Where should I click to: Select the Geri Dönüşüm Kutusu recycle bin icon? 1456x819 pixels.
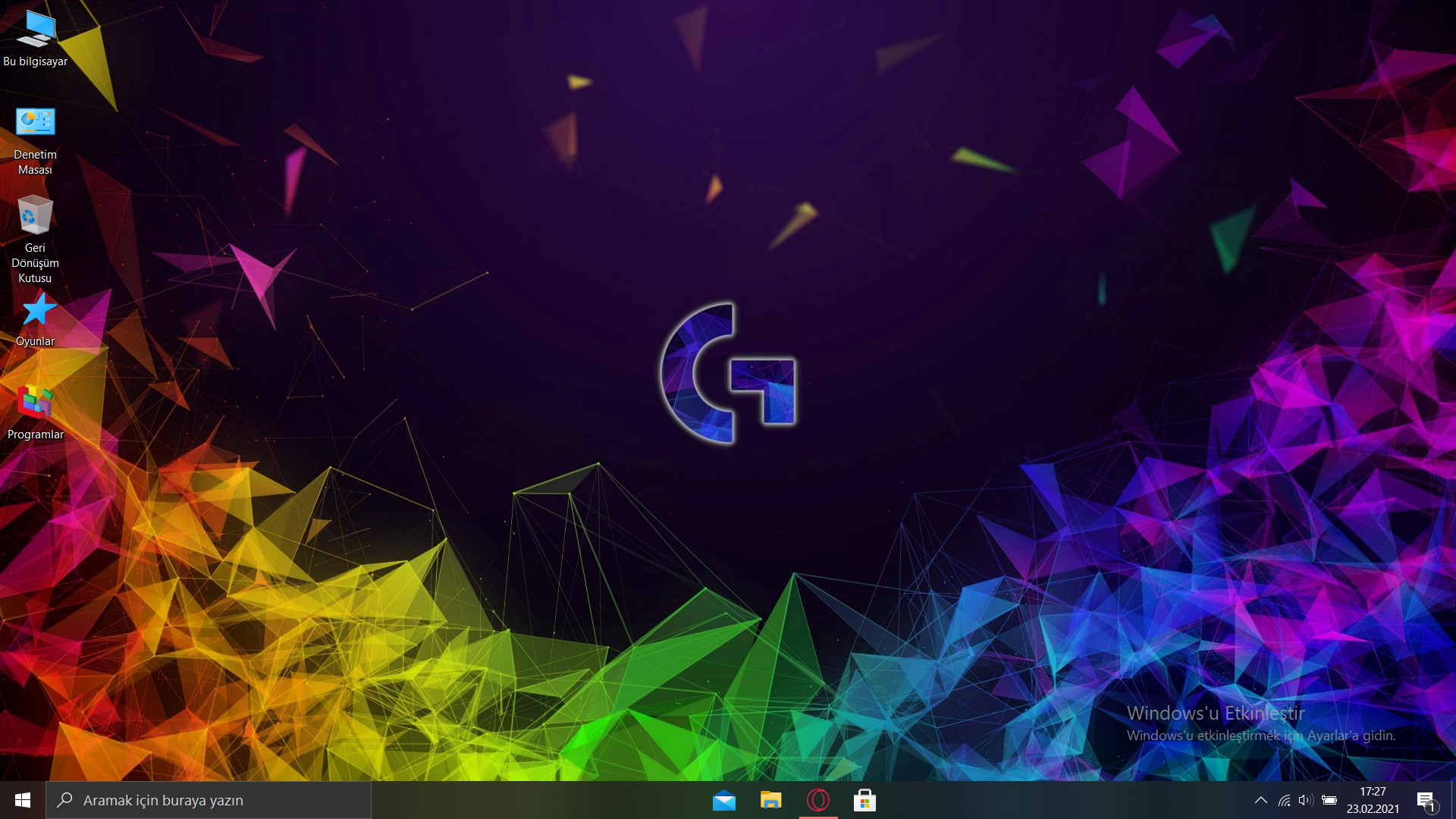(35, 240)
